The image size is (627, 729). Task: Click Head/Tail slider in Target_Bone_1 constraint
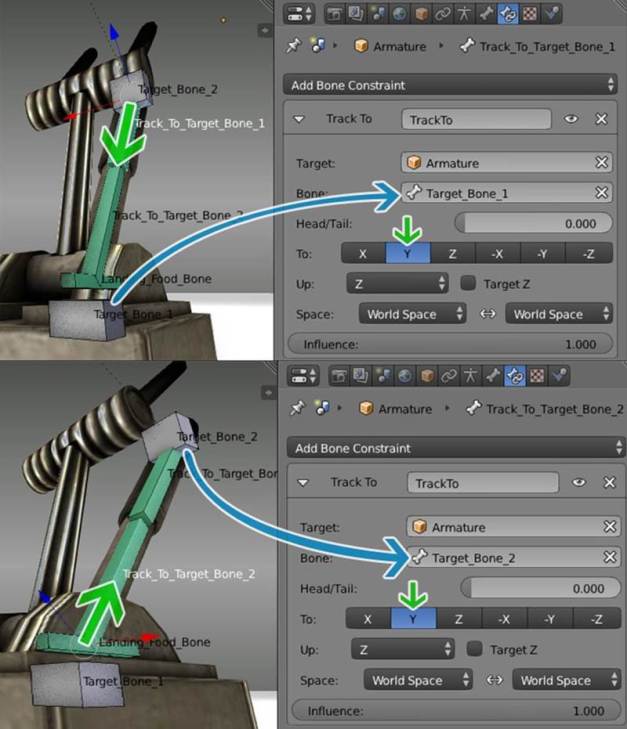[534, 224]
